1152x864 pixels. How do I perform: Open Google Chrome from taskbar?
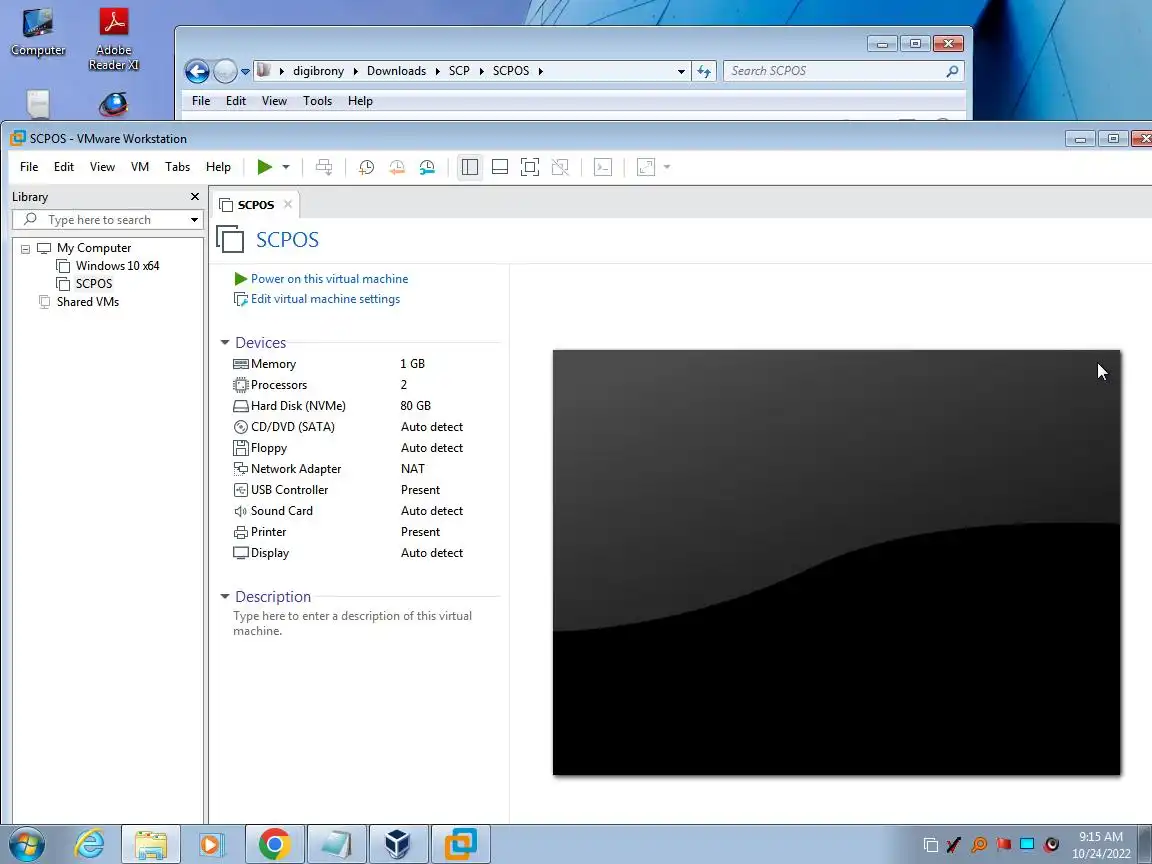[274, 844]
